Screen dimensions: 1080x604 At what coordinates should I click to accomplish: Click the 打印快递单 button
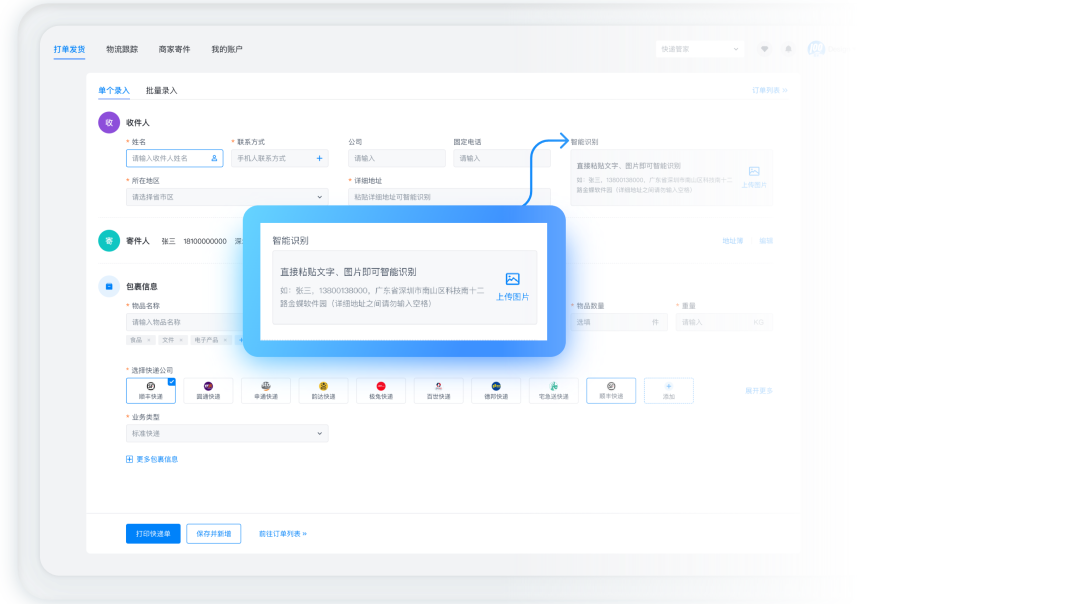pyautogui.click(x=153, y=534)
